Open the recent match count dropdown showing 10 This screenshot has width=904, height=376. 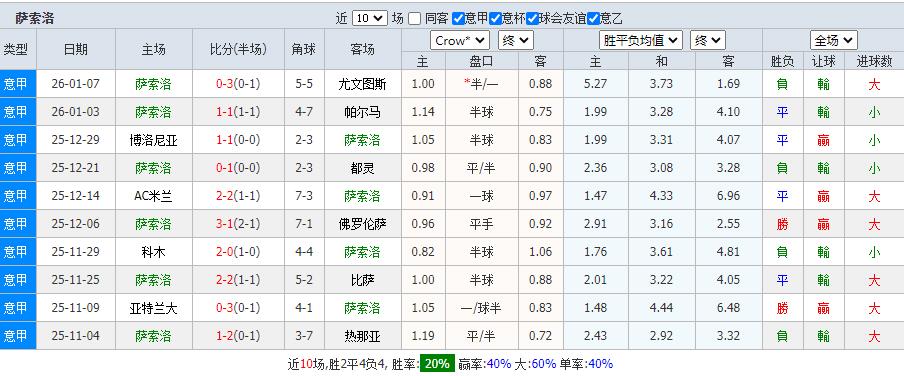(x=370, y=18)
